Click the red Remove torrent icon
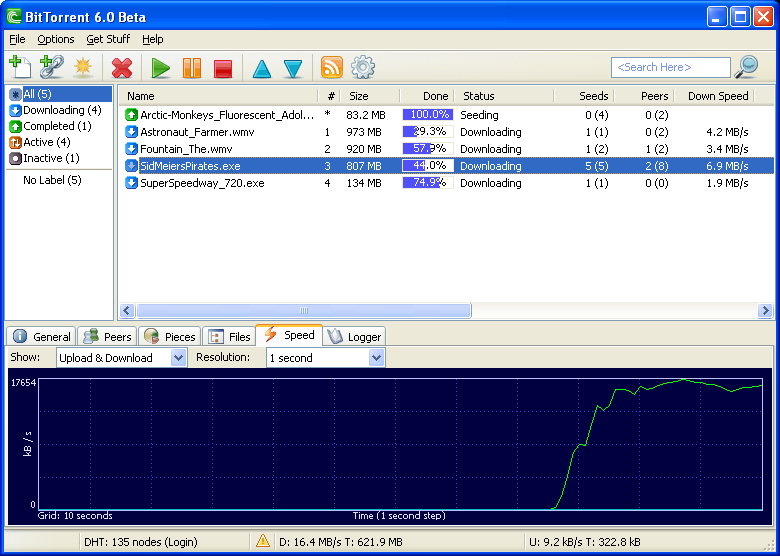The image size is (780, 556). click(122, 68)
